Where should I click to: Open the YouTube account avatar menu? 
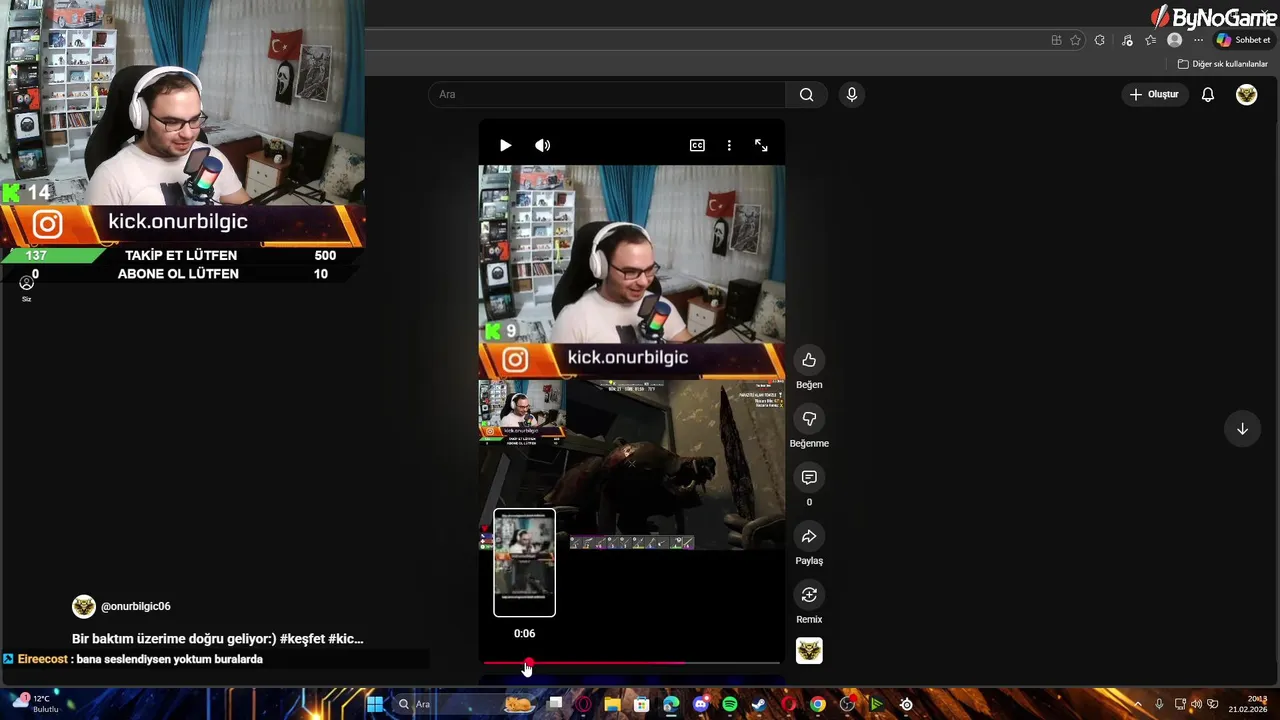pyautogui.click(x=1246, y=94)
